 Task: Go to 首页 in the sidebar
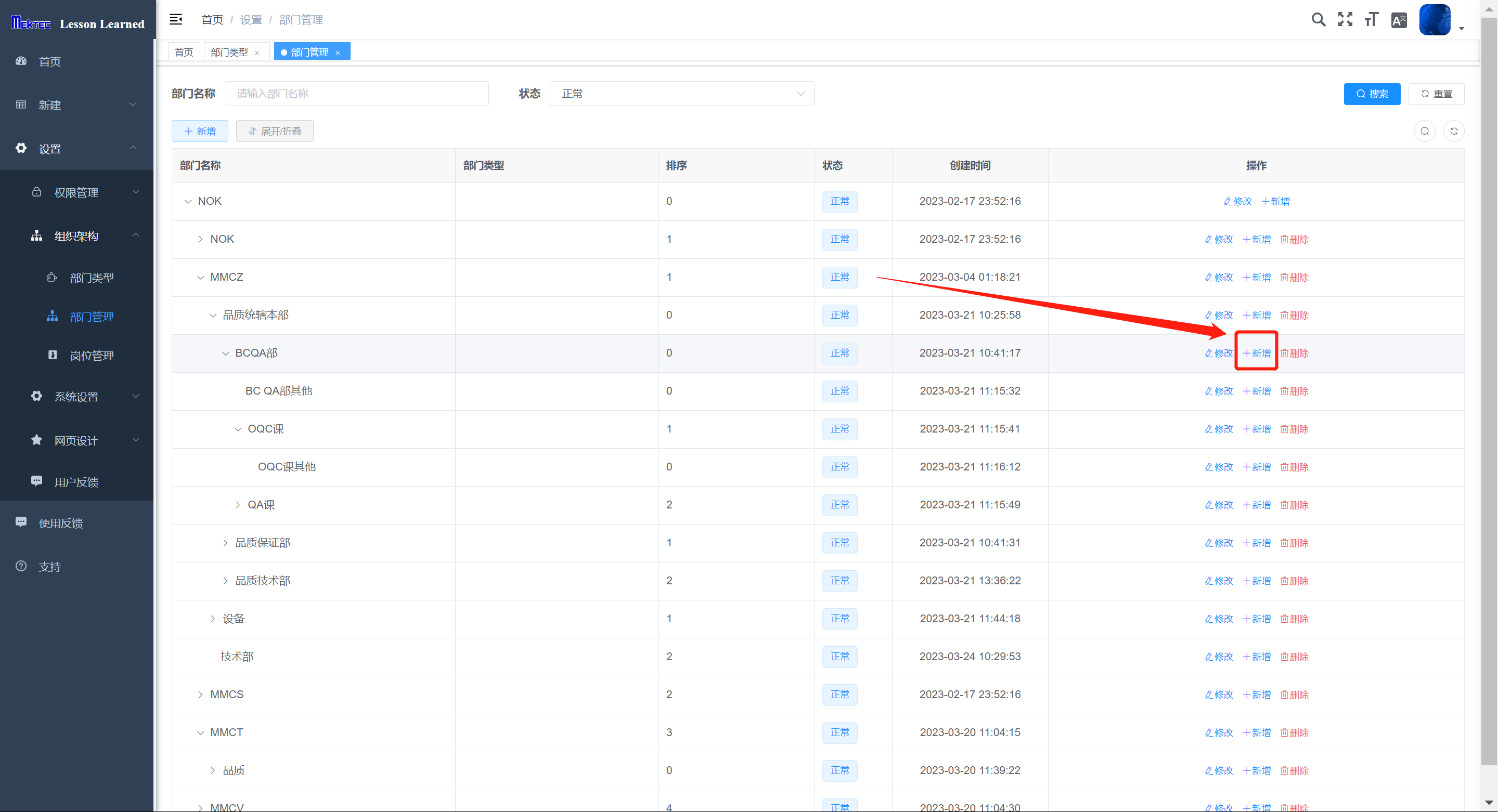pyautogui.click(x=77, y=61)
